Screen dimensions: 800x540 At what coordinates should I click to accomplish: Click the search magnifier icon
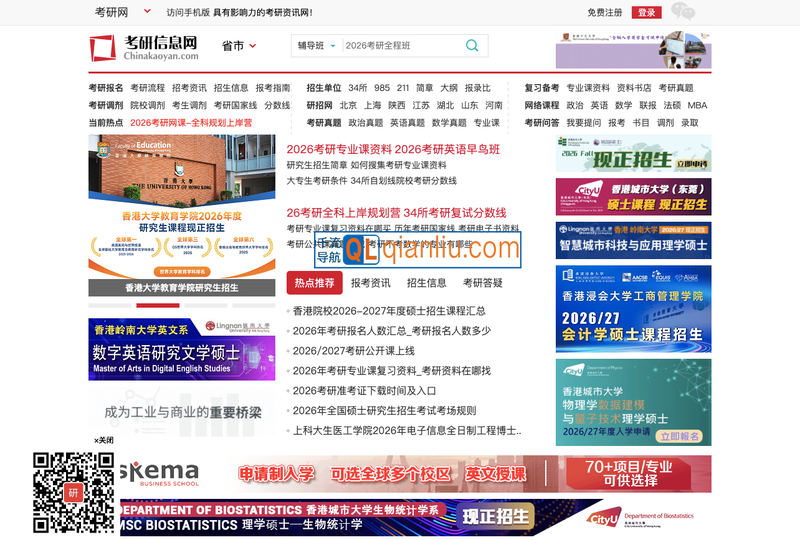pos(472,45)
